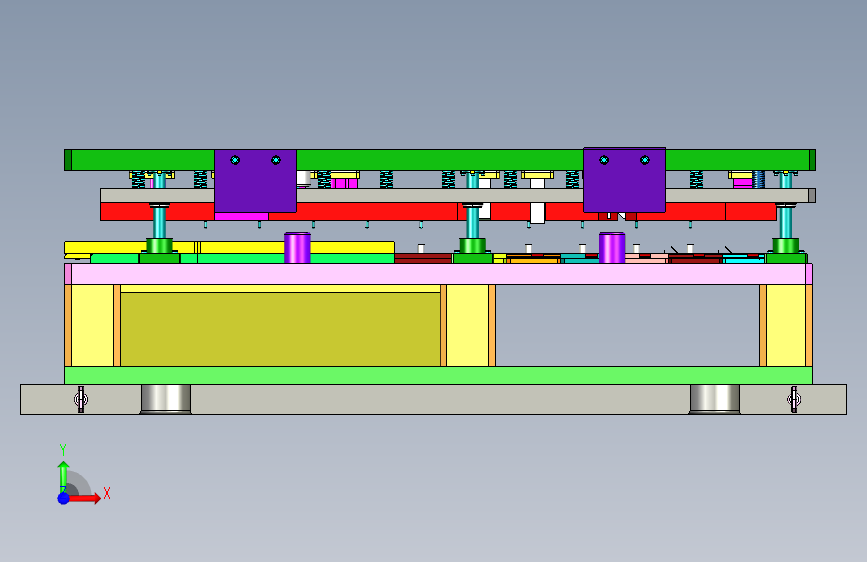Select the middle yellow support block
Viewport: 867px width, 562px height.
click(x=468, y=325)
